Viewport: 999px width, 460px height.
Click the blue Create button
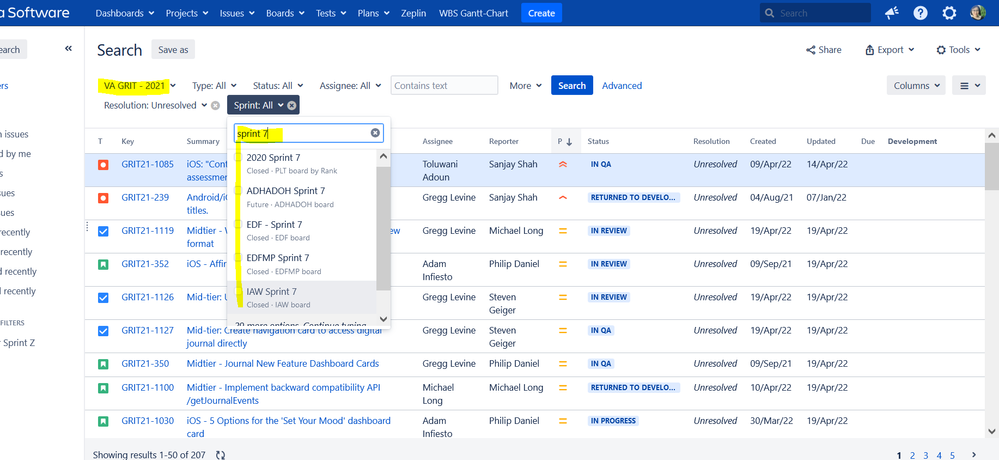(541, 13)
